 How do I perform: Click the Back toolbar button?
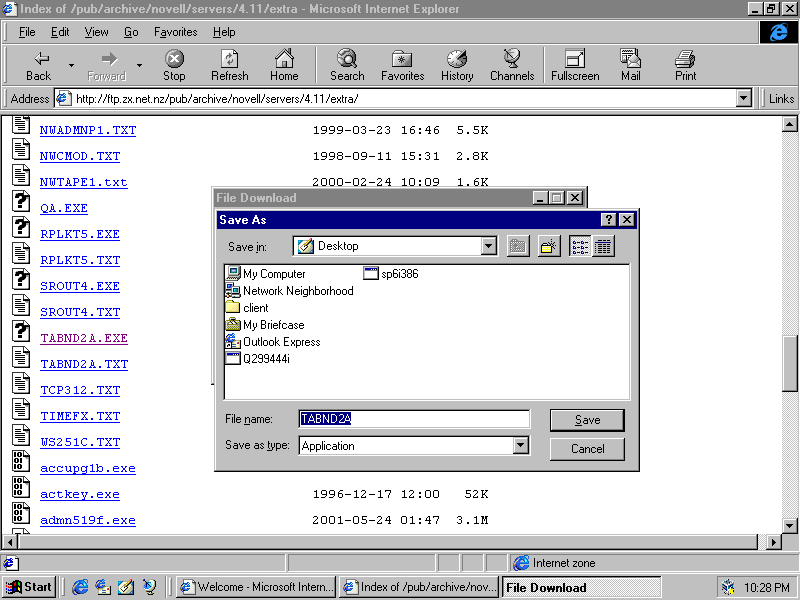click(x=38, y=65)
